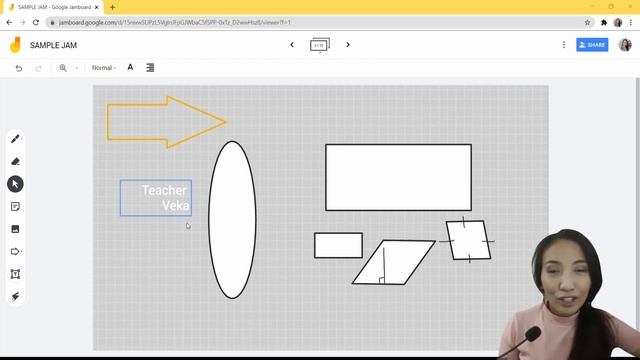640x360 pixels.
Task: Select the Pen drawing tool
Action: click(15, 139)
